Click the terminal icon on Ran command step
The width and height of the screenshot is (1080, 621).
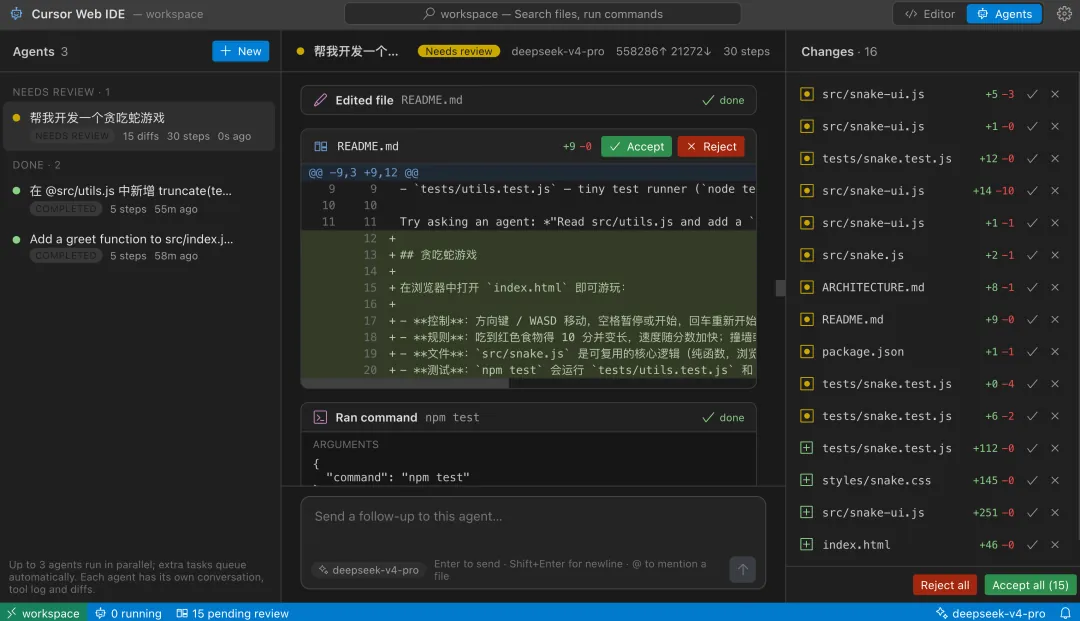pos(320,417)
